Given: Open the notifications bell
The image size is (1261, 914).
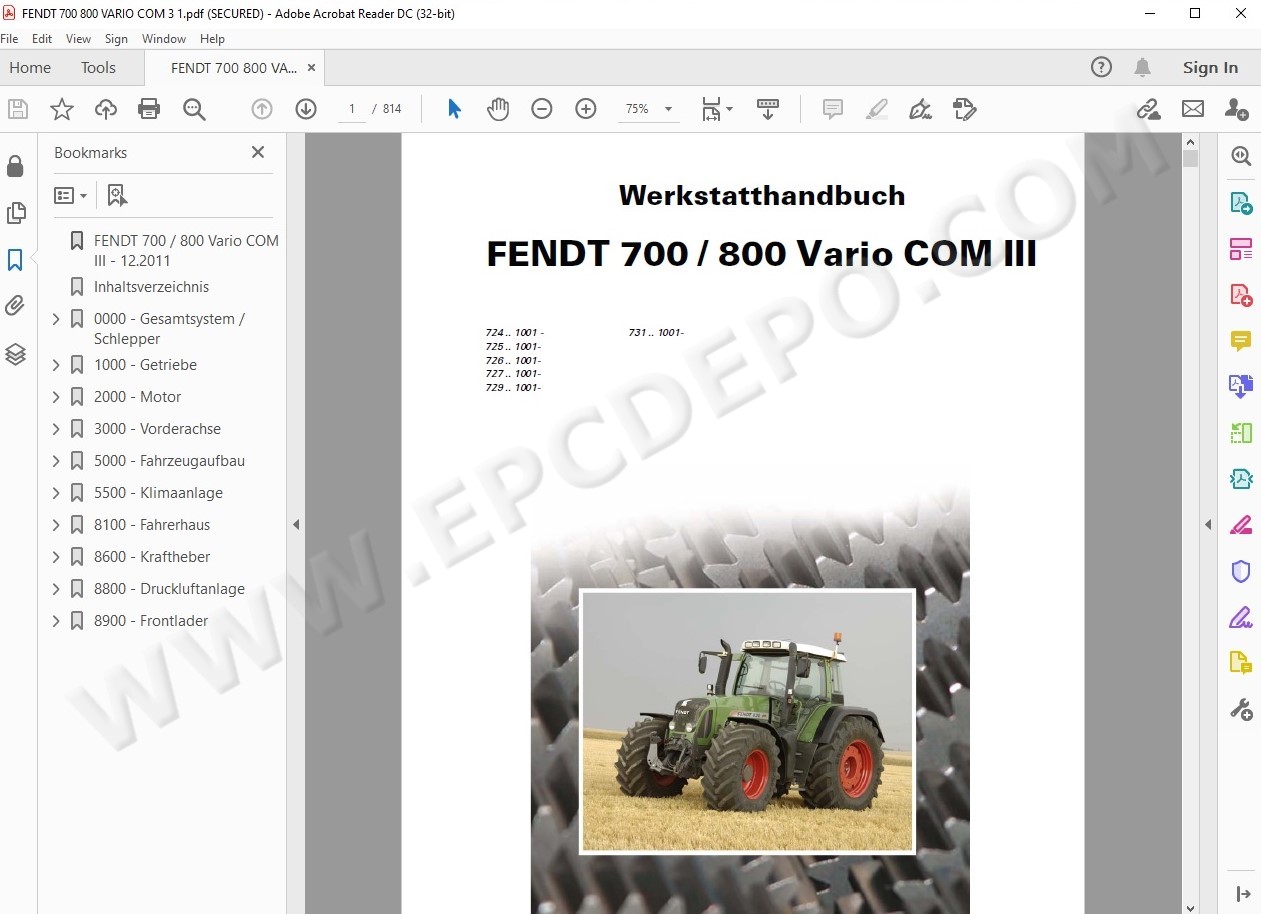Looking at the screenshot, I should (1142, 67).
